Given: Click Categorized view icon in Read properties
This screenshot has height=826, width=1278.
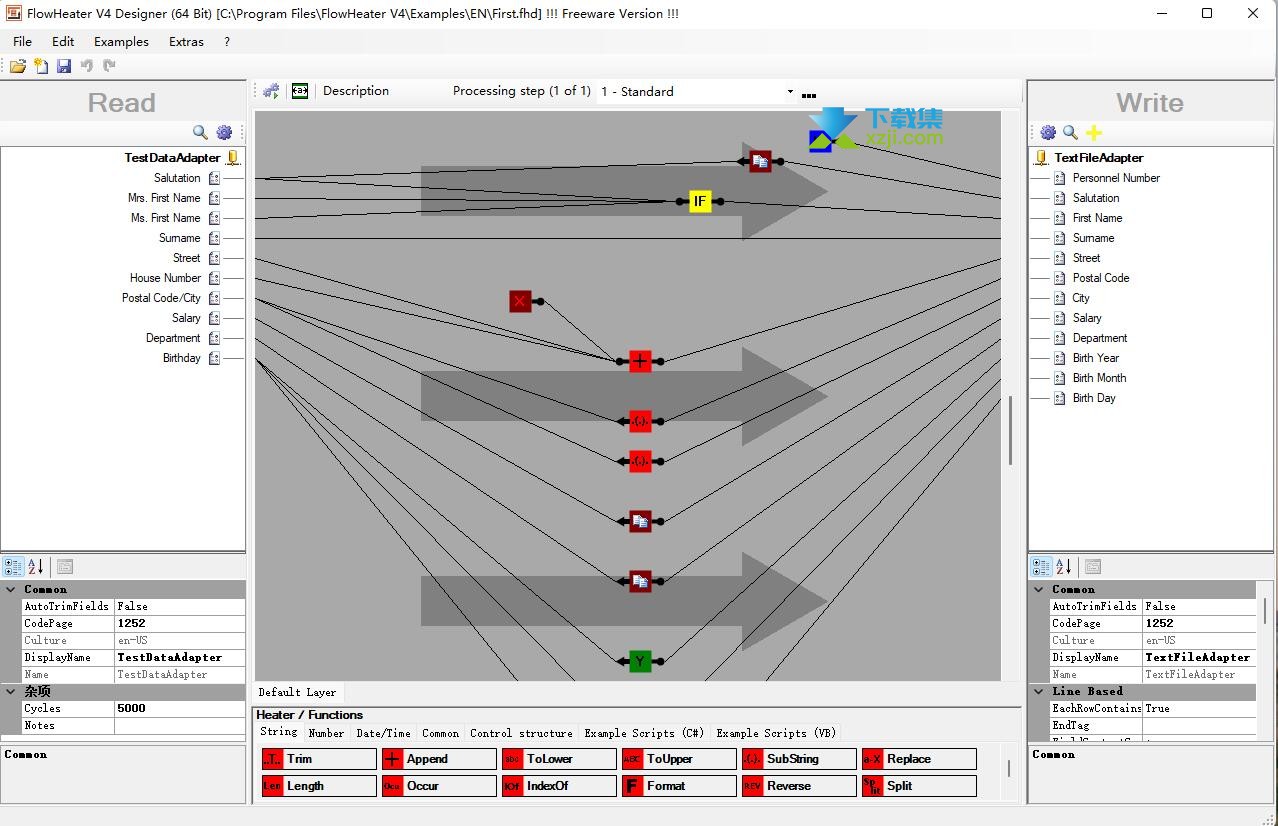Looking at the screenshot, I should pyautogui.click(x=13, y=566).
